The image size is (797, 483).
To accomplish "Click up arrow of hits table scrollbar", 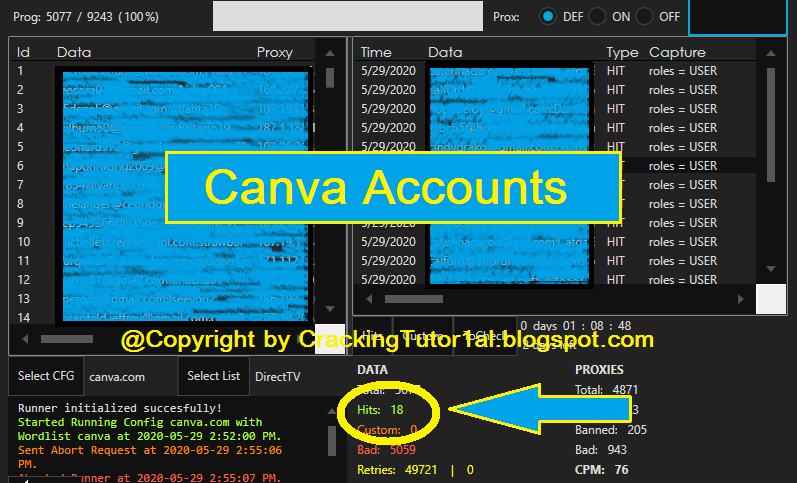I will coord(771,53).
